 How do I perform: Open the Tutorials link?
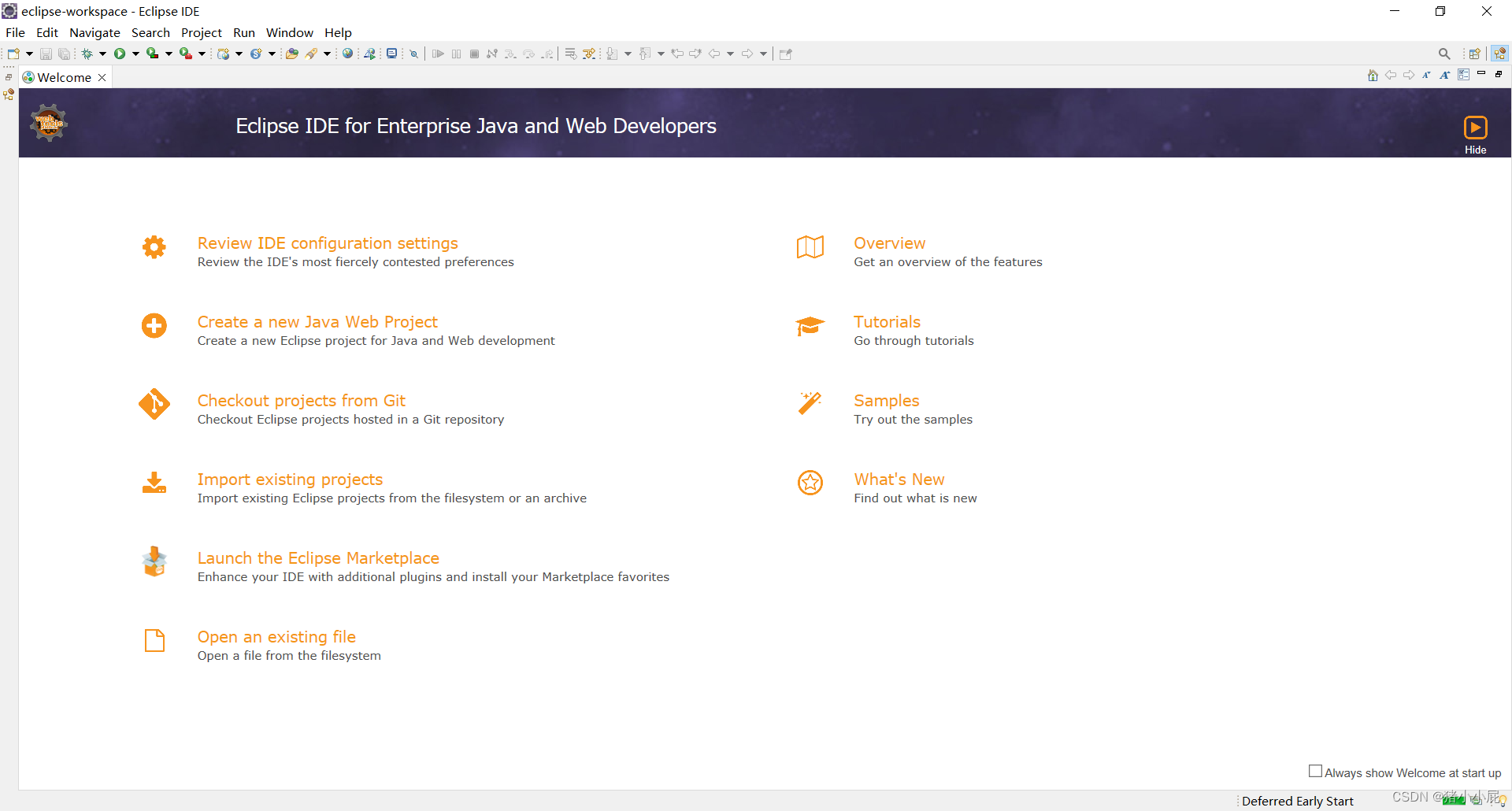(x=888, y=322)
